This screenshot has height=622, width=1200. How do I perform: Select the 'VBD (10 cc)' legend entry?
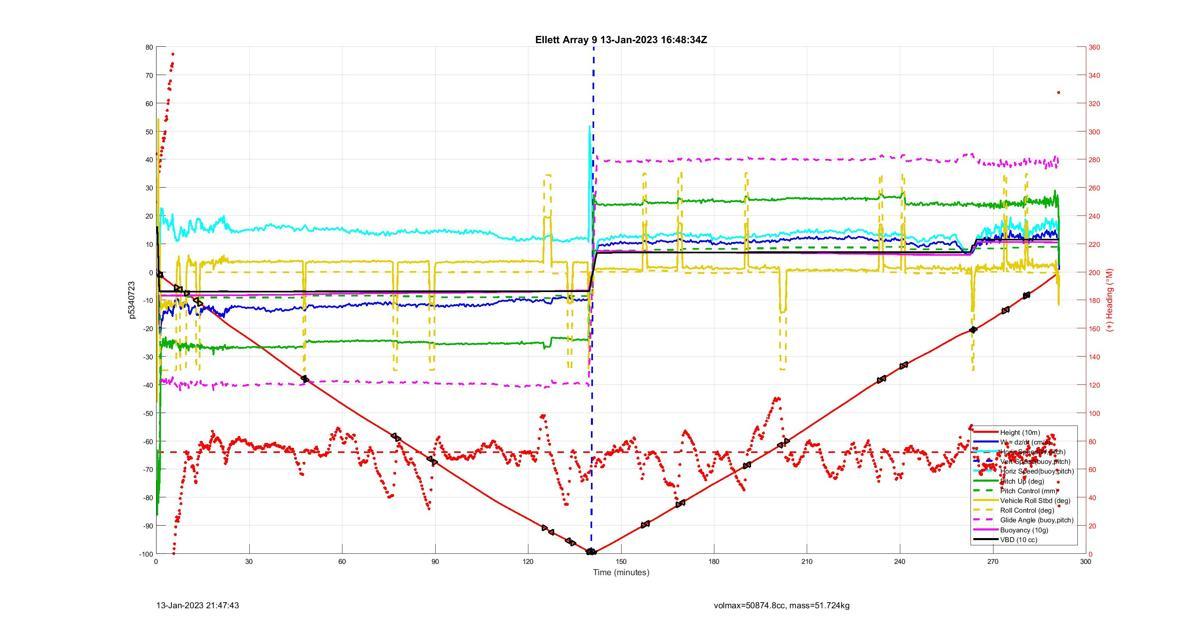pos(1018,540)
